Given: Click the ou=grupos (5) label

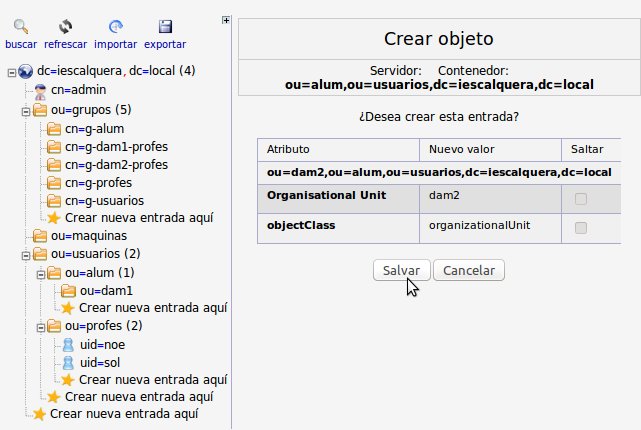Looking at the screenshot, I should tap(91, 110).
